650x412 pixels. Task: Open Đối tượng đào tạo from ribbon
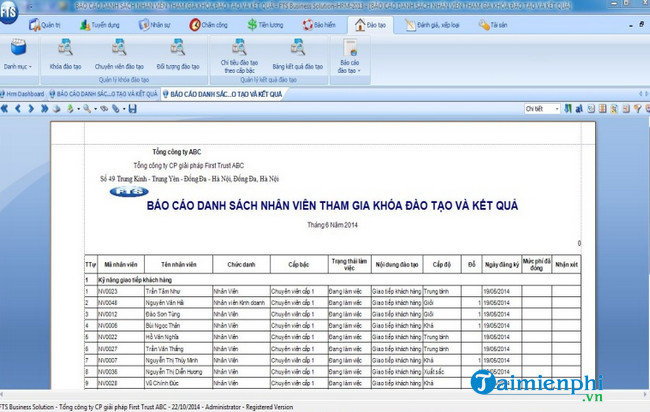coord(177,51)
